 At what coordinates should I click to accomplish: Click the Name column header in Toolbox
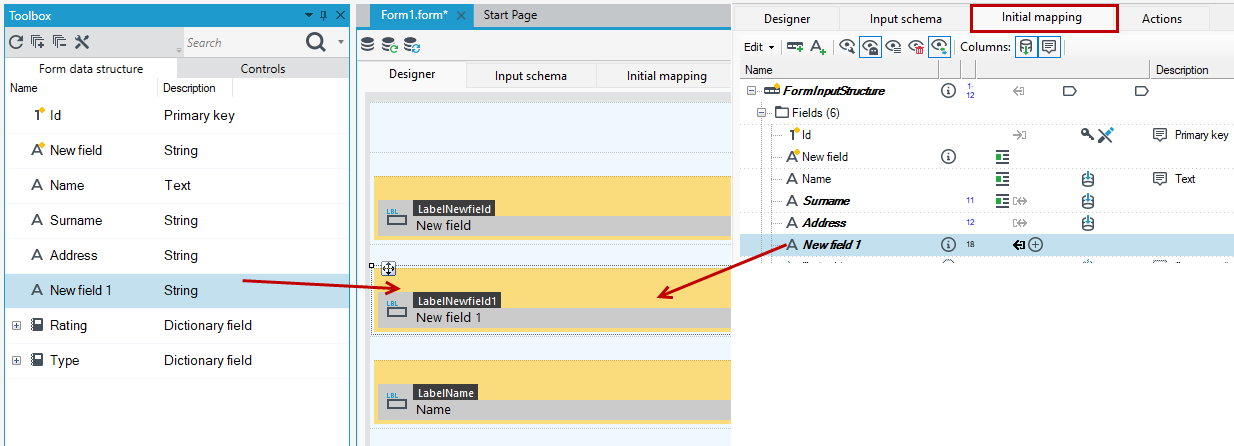coord(23,88)
